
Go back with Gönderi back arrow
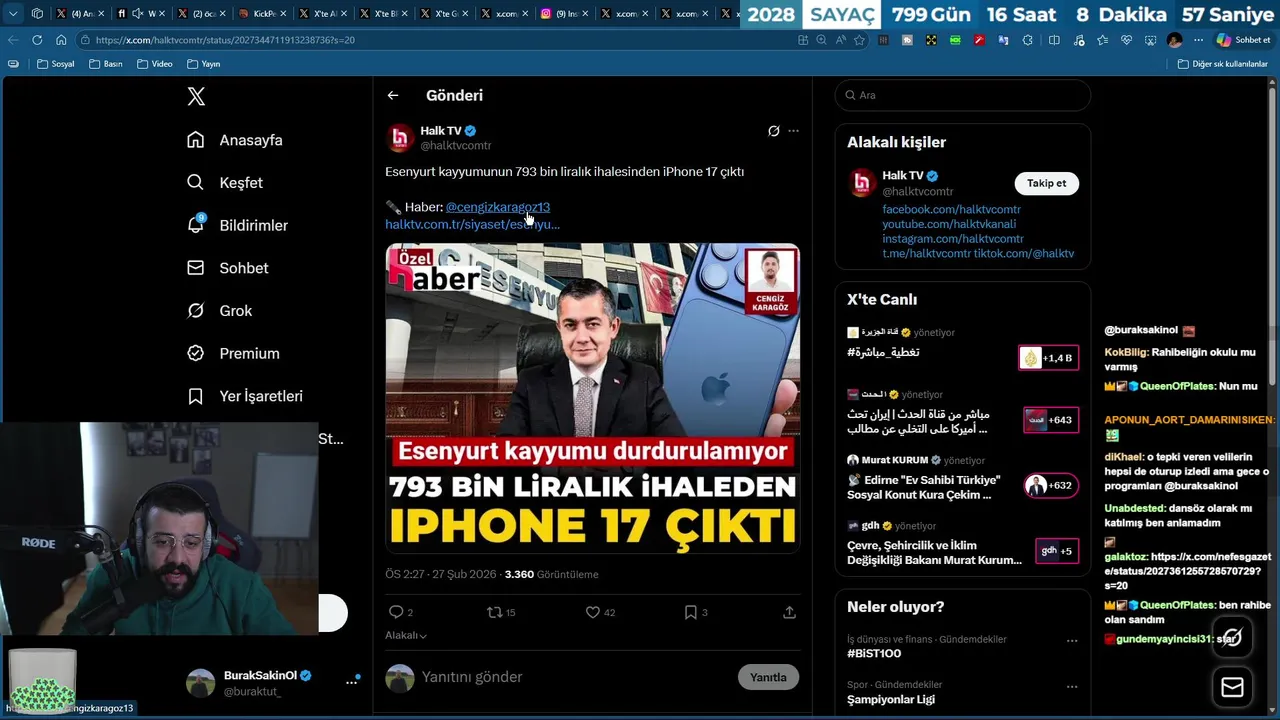[393, 95]
